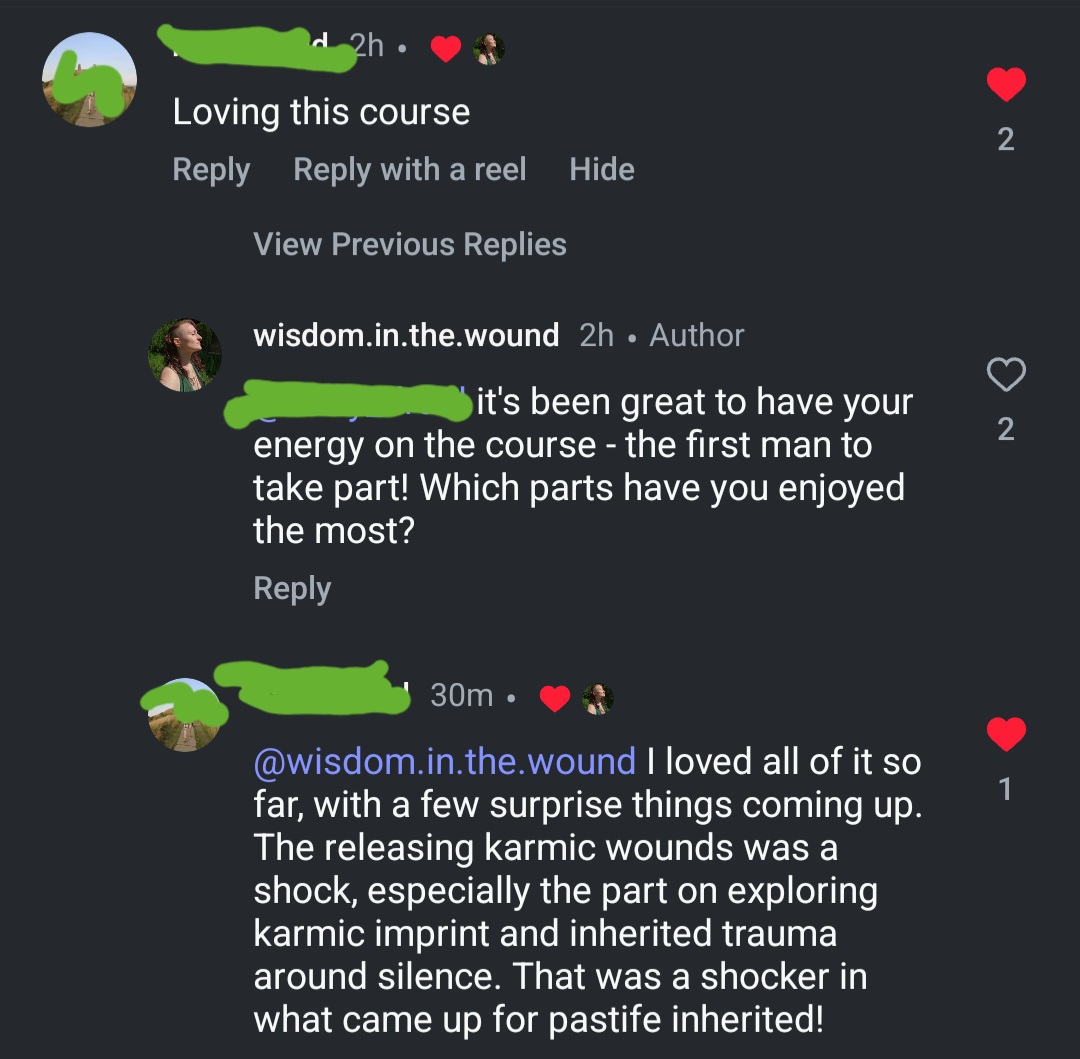
Task: Open wisdom.in.the.wound profile picture
Action: coord(185,355)
